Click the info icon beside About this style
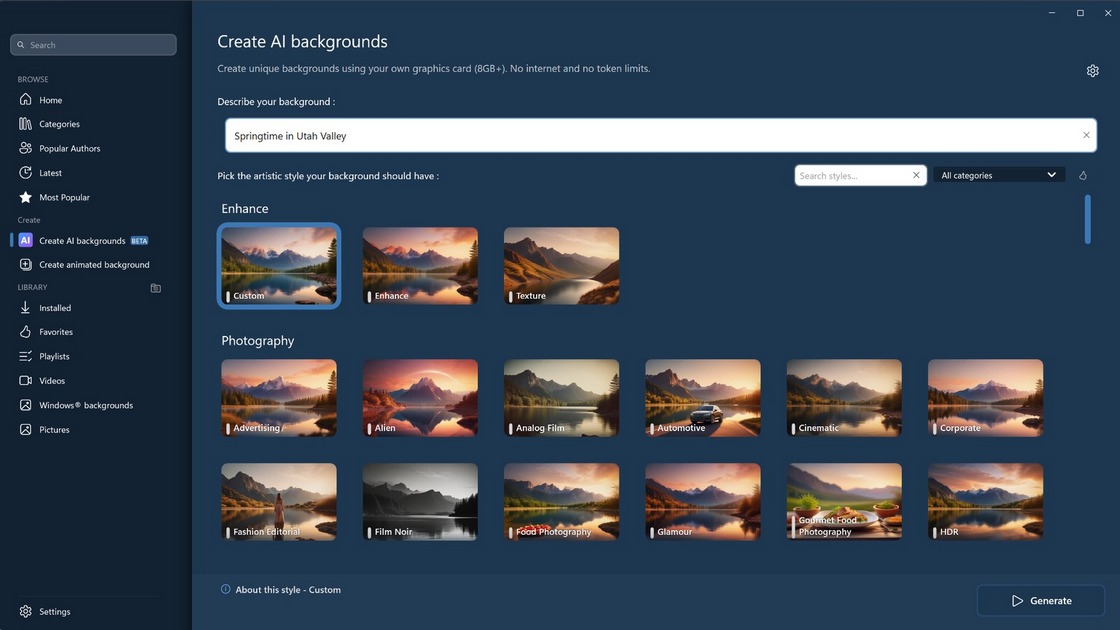 click(226, 589)
